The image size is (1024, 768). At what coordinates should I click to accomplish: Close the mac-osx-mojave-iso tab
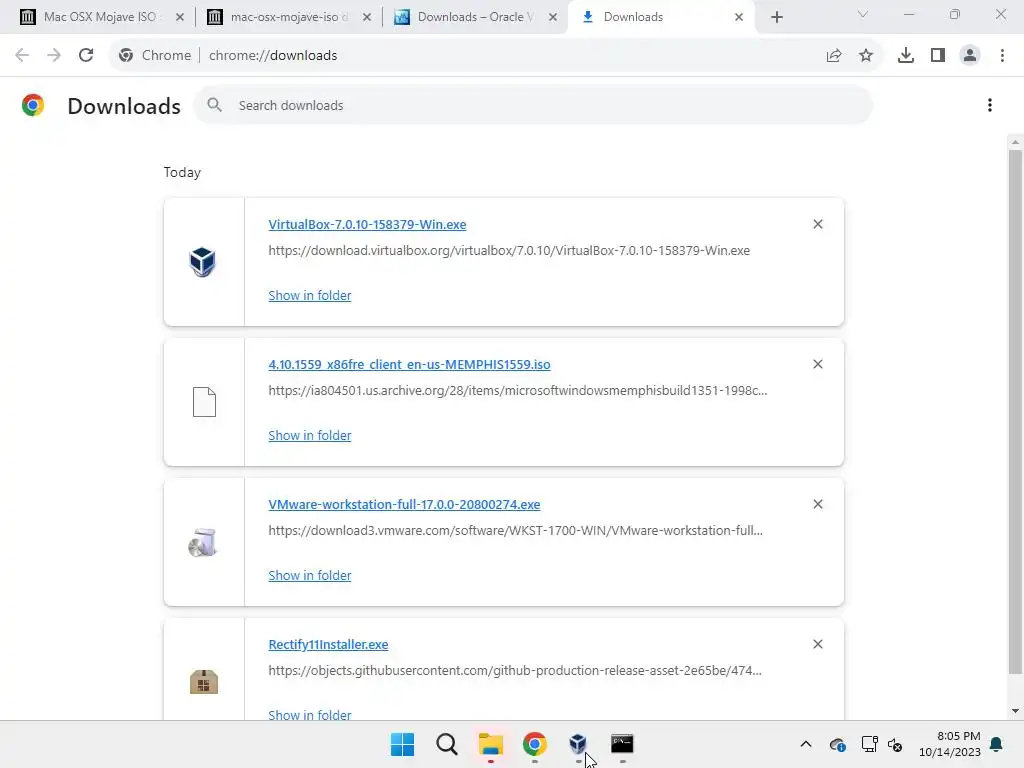[366, 17]
